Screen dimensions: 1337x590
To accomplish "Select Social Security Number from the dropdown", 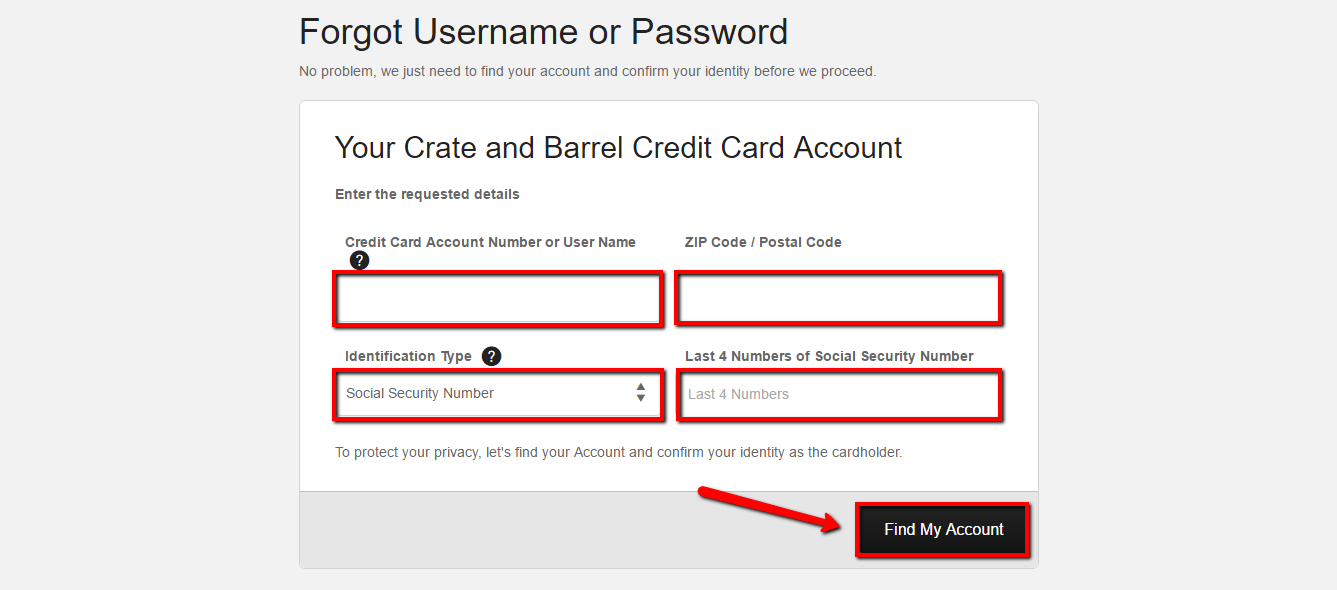I will coord(497,393).
